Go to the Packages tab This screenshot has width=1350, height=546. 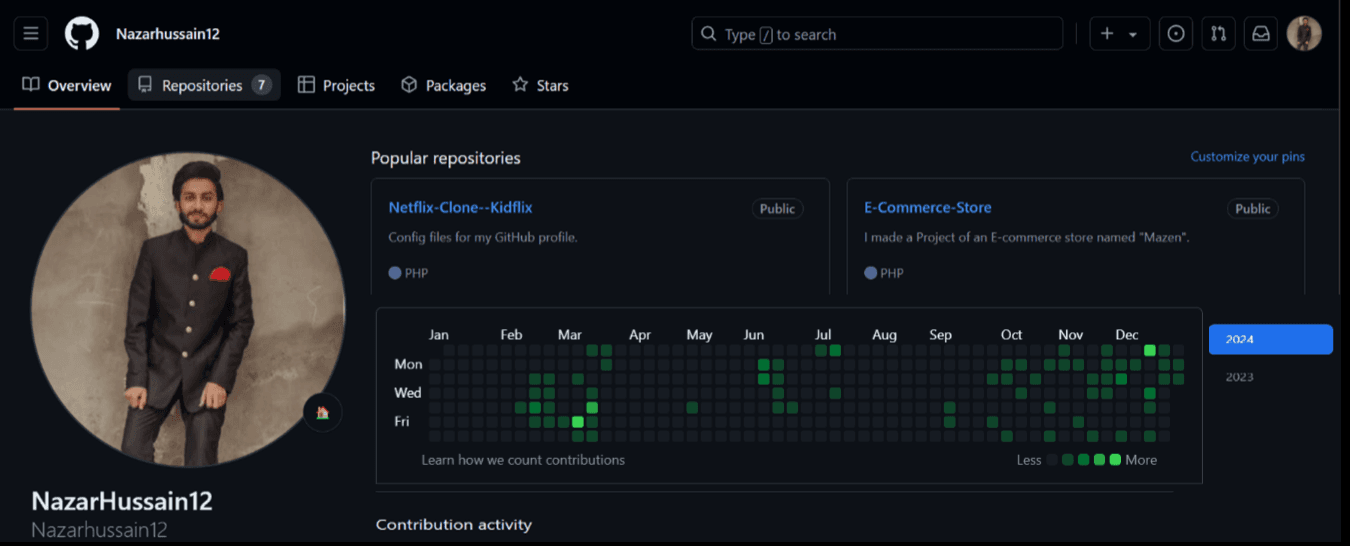click(x=443, y=86)
